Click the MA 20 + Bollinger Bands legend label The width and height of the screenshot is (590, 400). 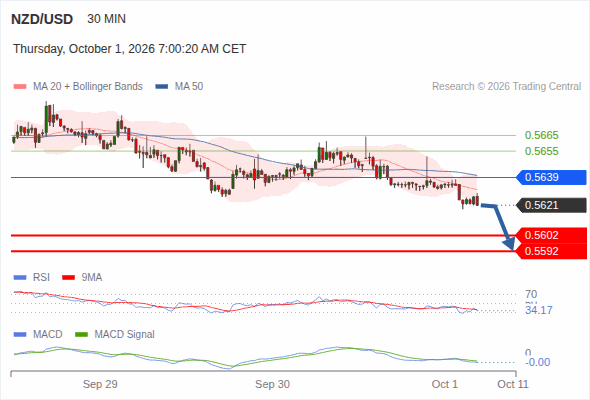(x=88, y=87)
